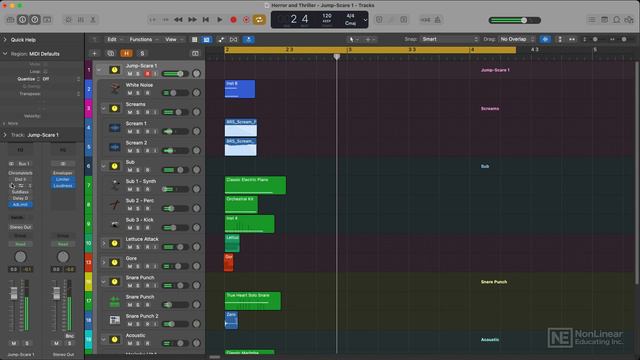The width and height of the screenshot is (640, 360).
Task: Add a new track with plus button
Action: 94,53
